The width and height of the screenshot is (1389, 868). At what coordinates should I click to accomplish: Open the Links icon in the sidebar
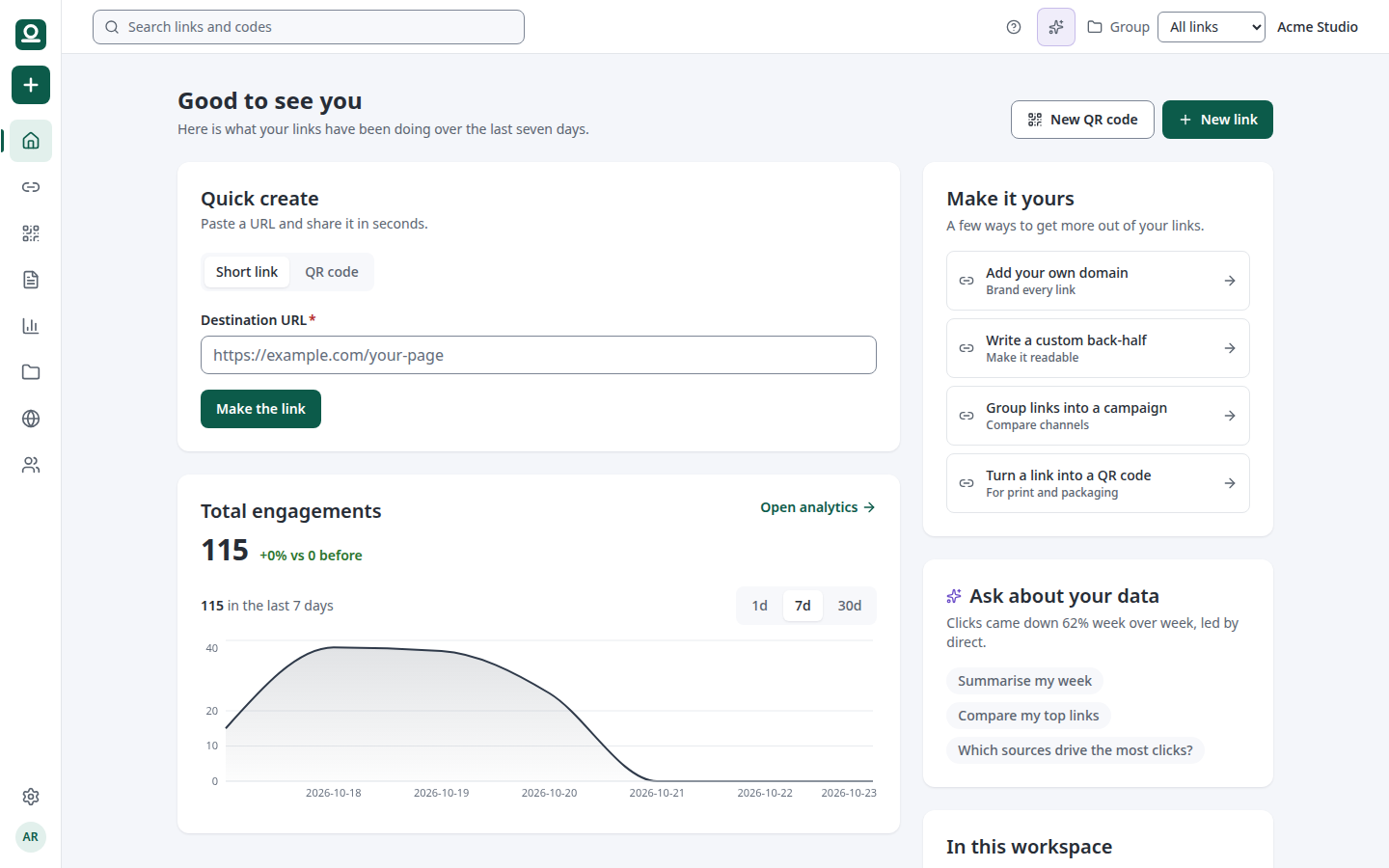click(x=31, y=187)
